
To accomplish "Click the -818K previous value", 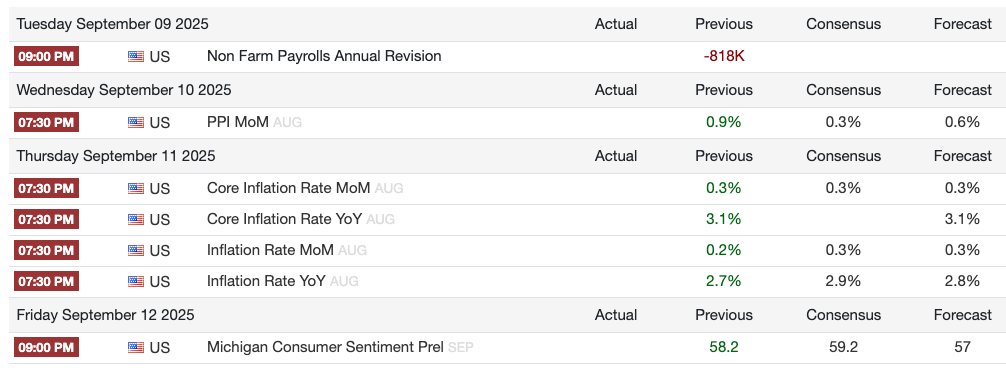I will tap(724, 56).
